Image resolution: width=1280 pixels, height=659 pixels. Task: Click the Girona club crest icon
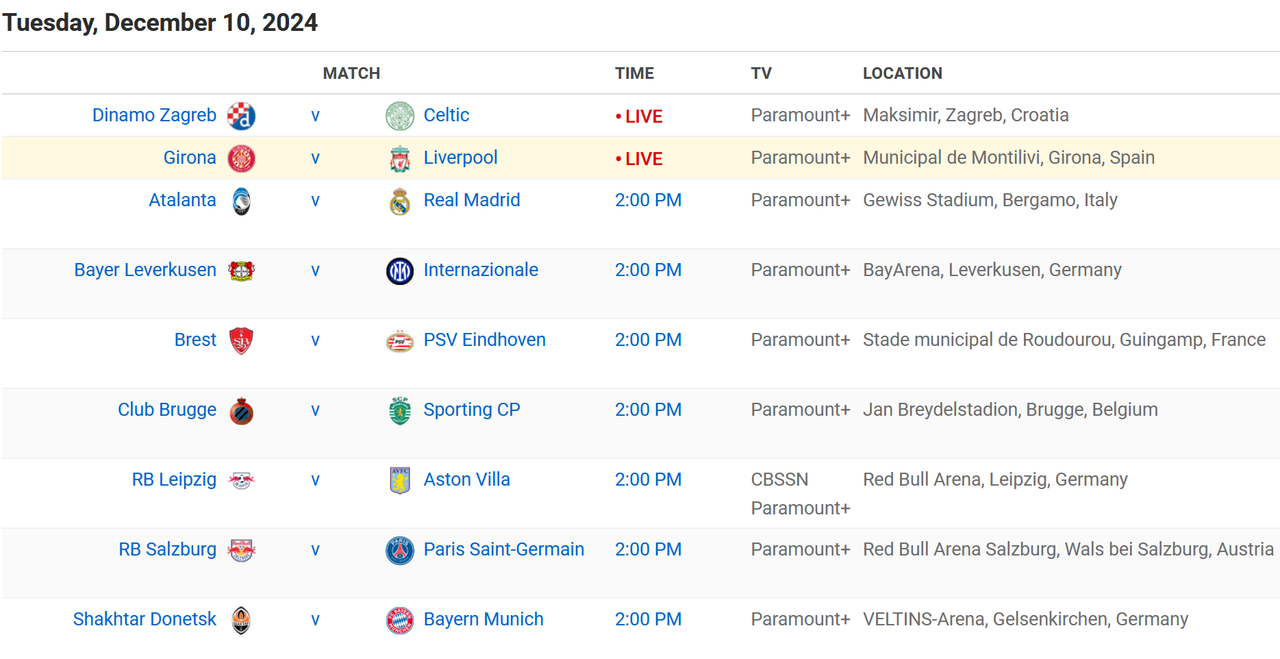241,158
